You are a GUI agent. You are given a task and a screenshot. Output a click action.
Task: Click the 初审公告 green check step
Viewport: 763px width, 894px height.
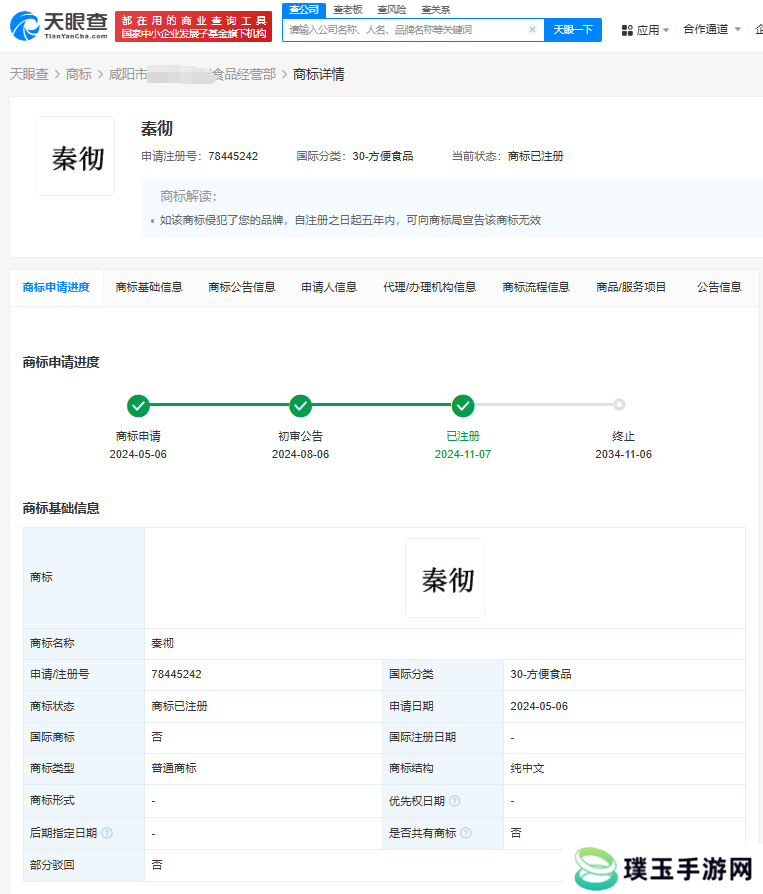[301, 405]
